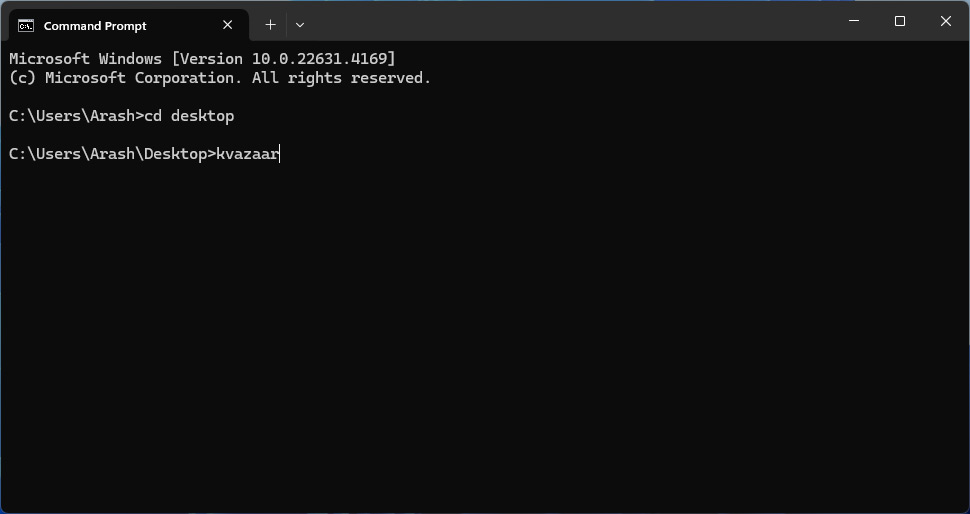
Task: Click the 'cd desktop' command text
Action: (x=189, y=116)
